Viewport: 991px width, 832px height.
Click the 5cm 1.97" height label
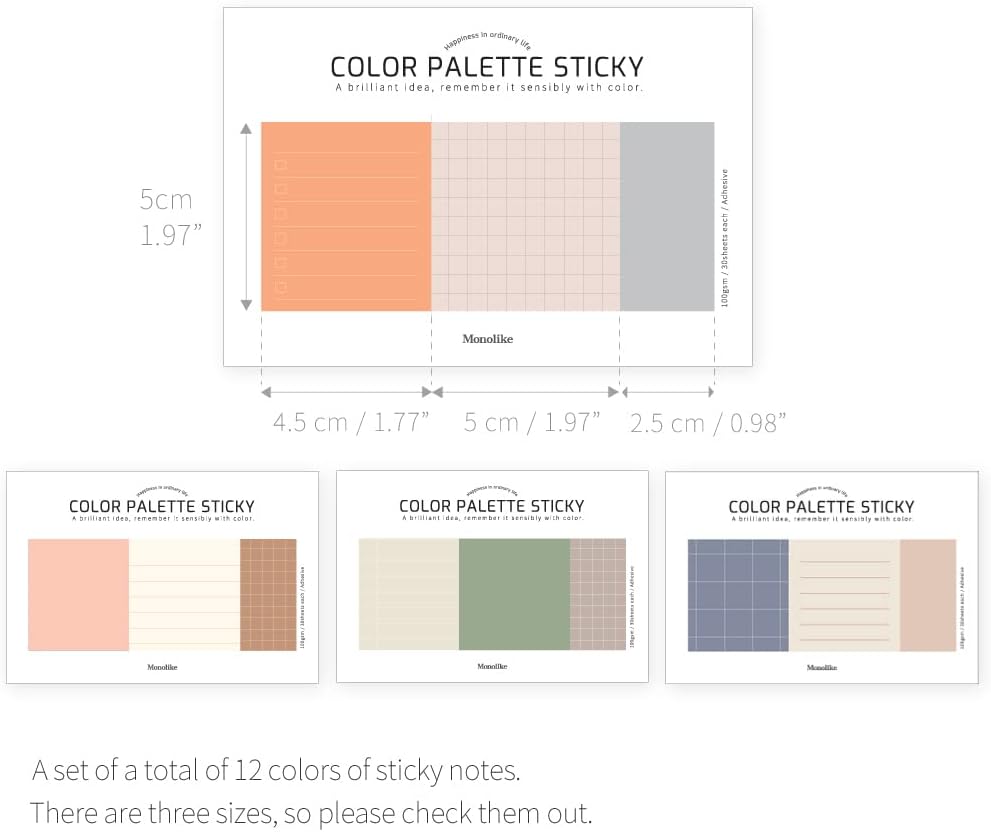tap(170, 217)
